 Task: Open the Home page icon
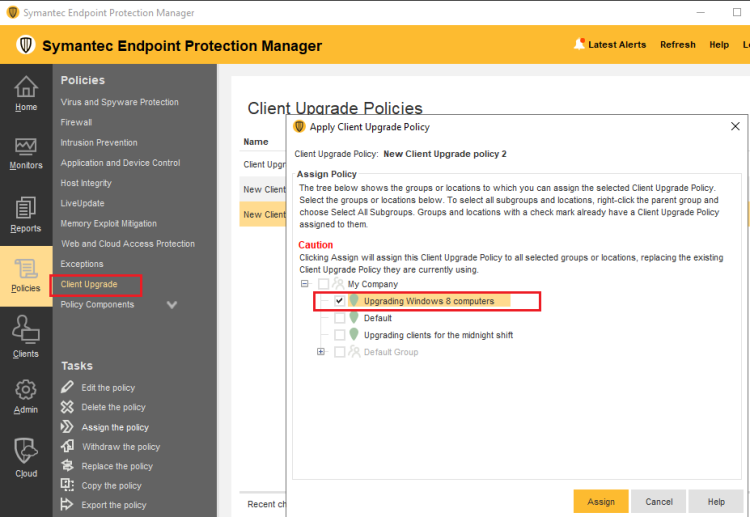coord(26,87)
